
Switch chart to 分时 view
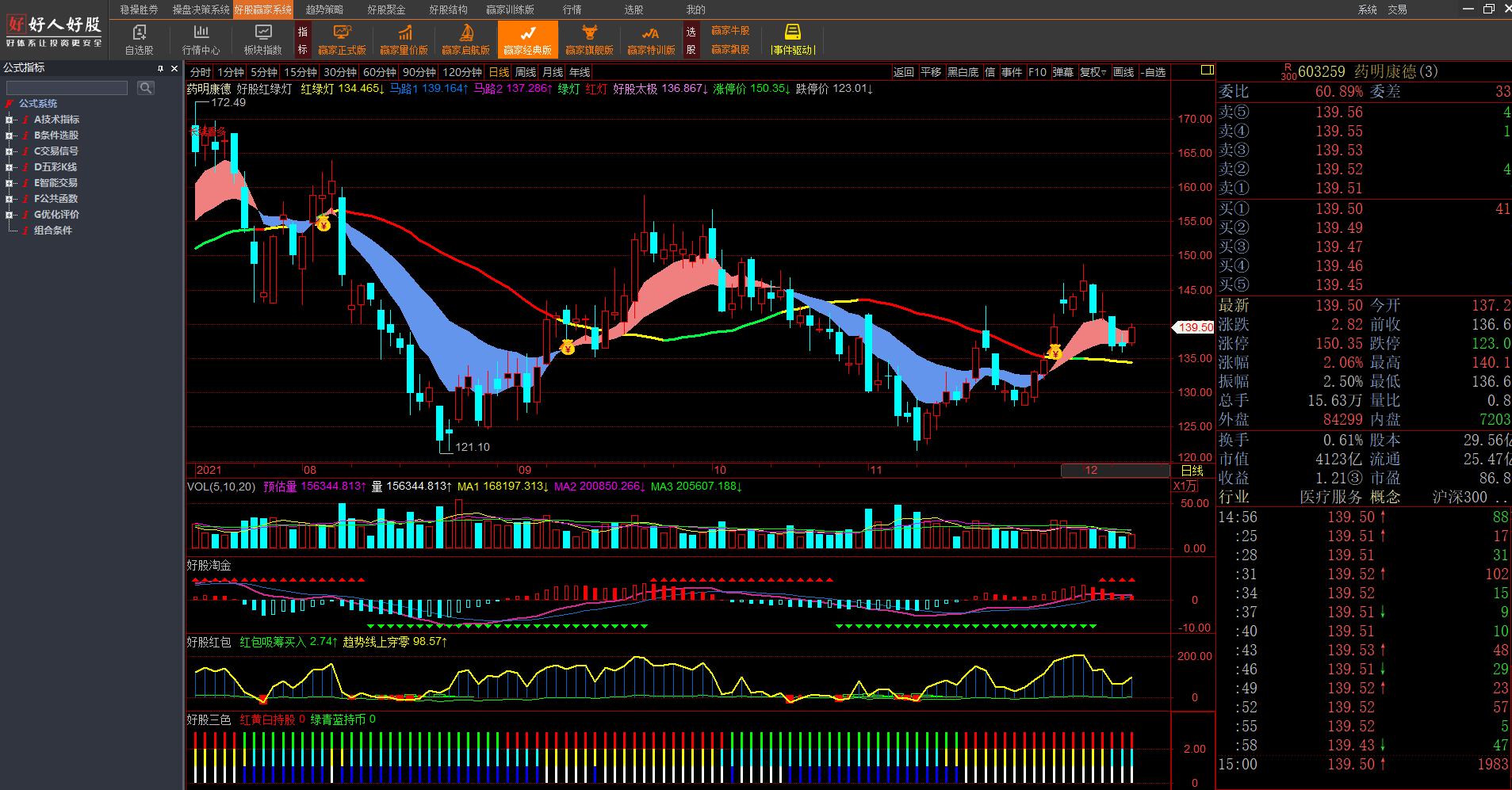point(201,72)
